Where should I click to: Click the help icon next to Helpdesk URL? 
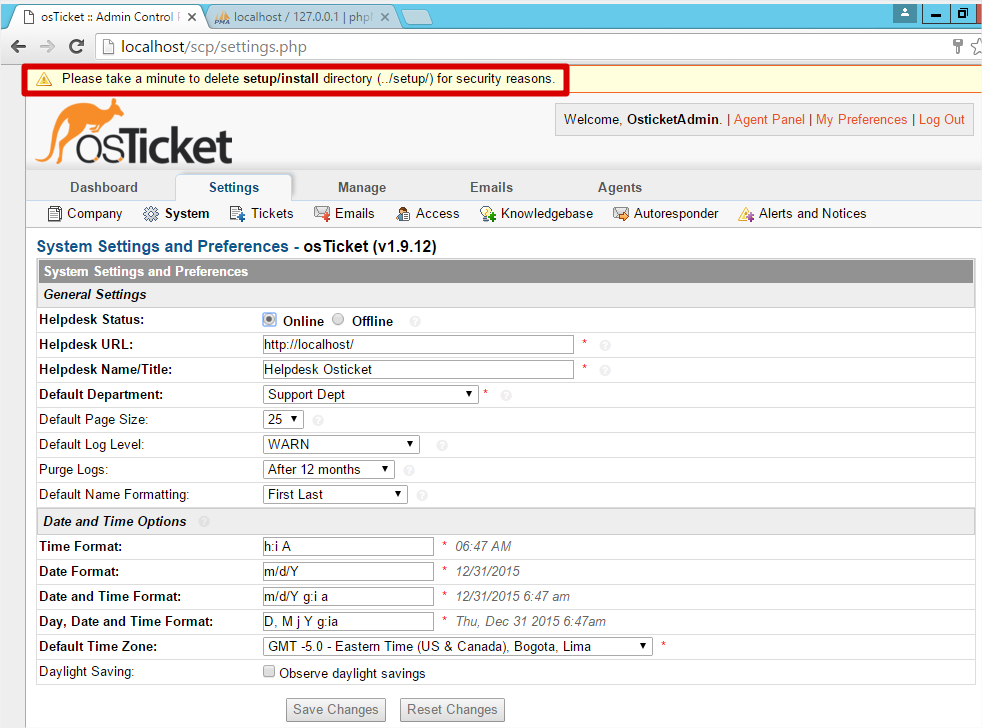(605, 345)
